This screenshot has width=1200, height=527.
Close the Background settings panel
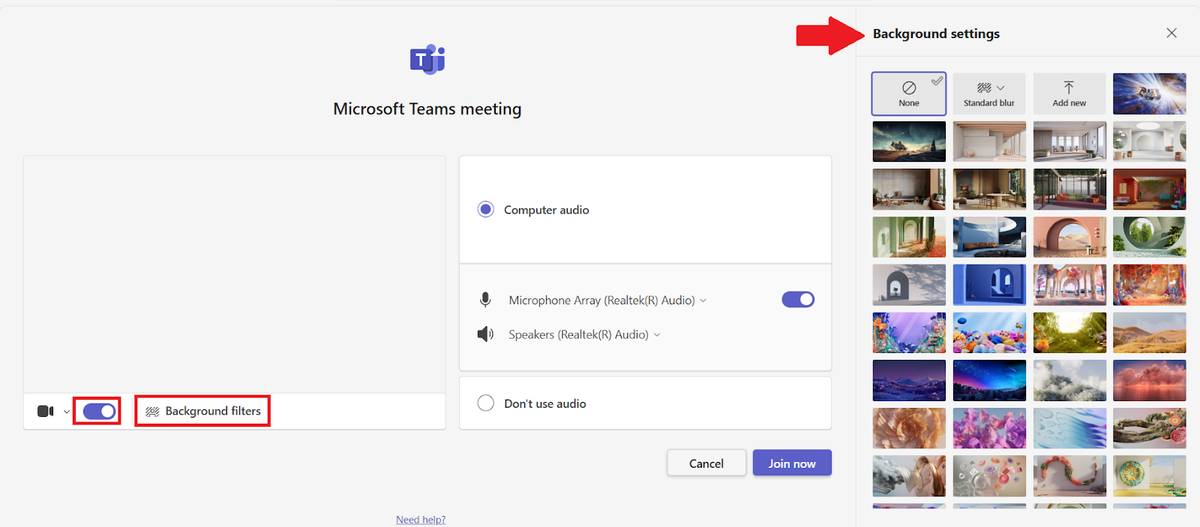click(x=1171, y=33)
